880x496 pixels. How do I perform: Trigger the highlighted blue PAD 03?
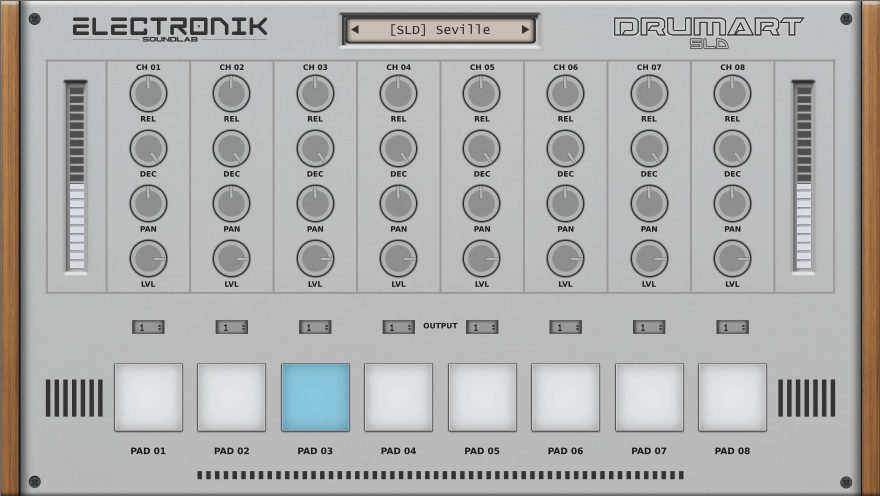[x=315, y=397]
